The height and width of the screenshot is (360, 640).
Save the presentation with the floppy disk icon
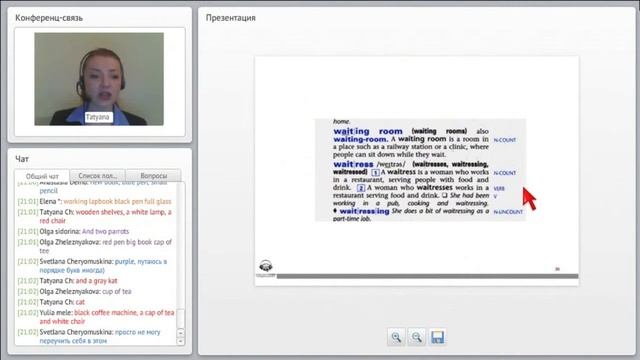pyautogui.click(x=437, y=337)
